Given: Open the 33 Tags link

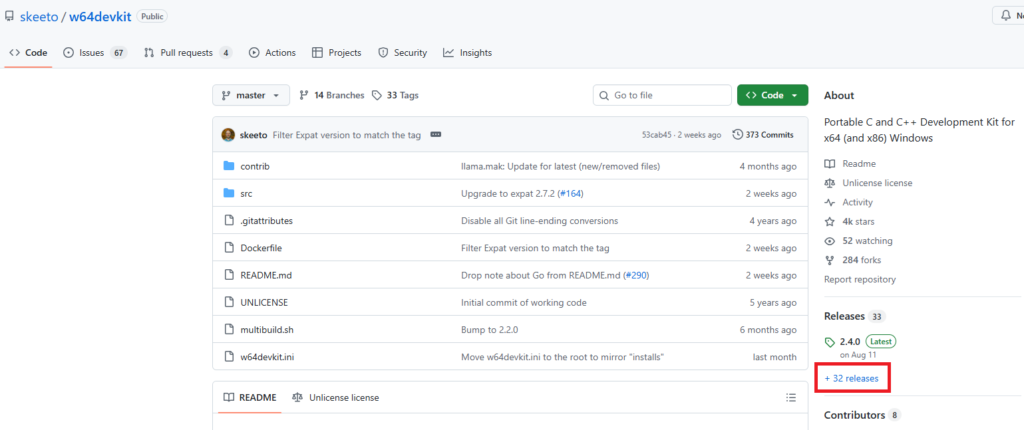Looking at the screenshot, I should [395, 95].
